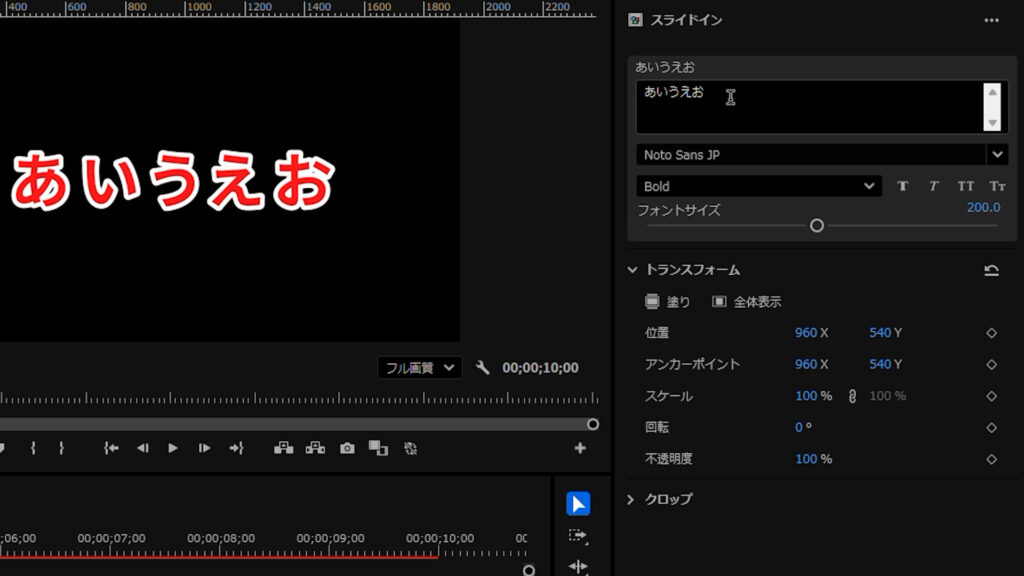
Task: Reset the トランスフォーム parameters
Action: point(991,270)
